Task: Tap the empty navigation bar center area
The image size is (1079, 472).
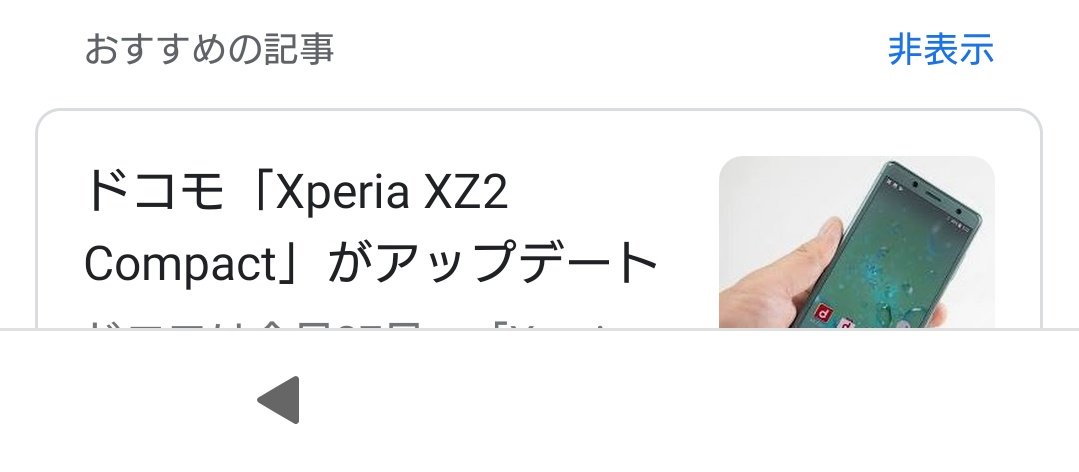Action: pos(540,400)
